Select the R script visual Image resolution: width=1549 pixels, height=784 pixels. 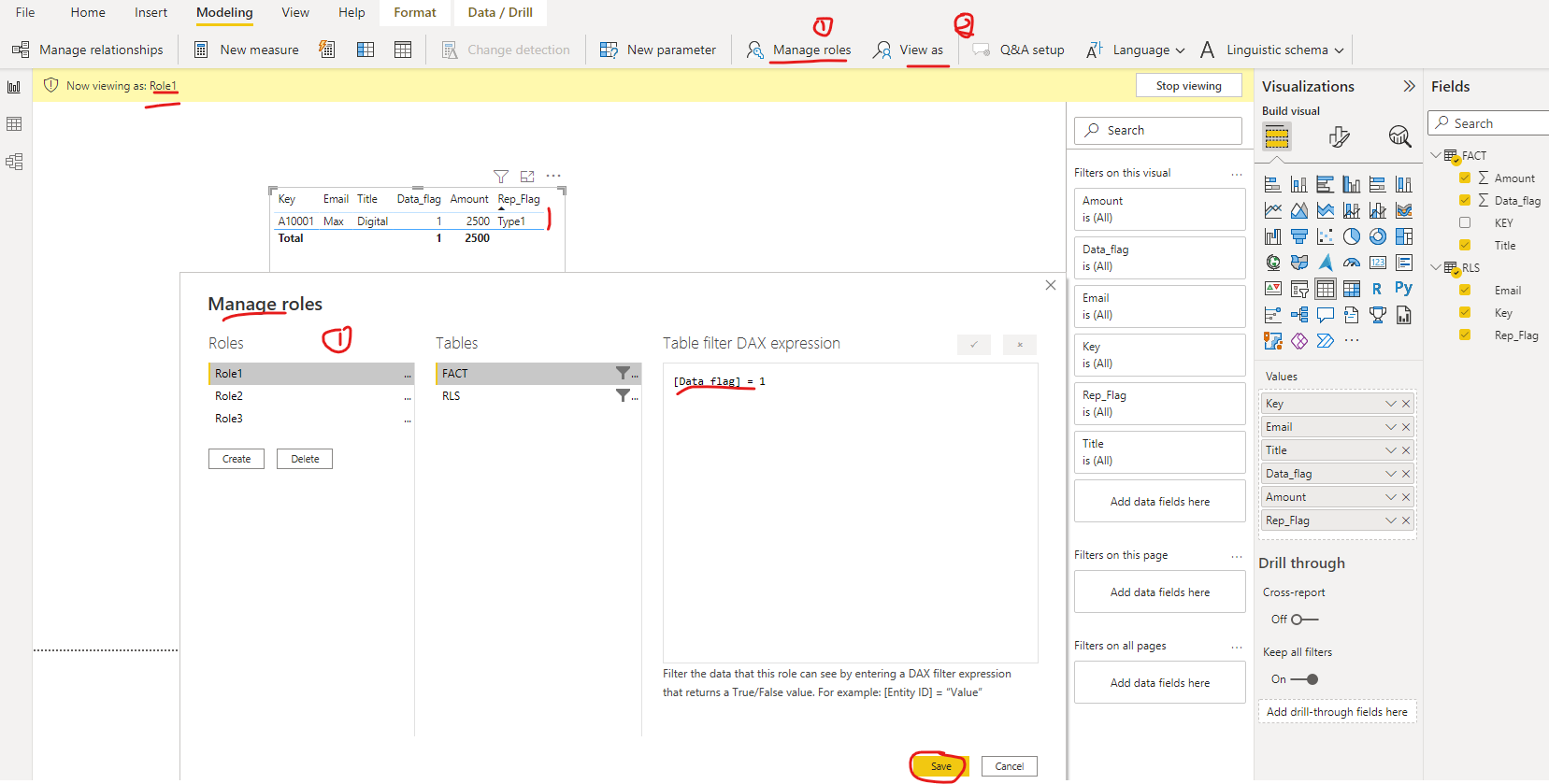pos(1377,289)
